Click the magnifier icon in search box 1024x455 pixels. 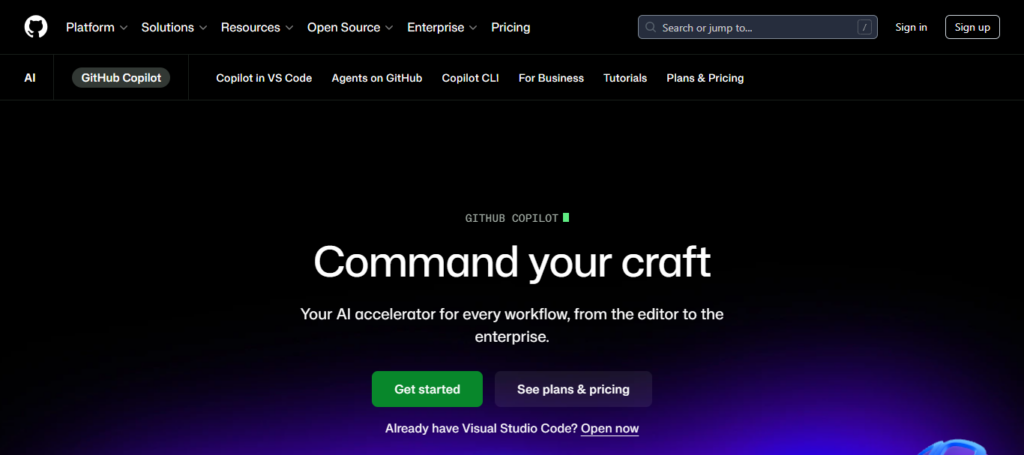point(650,27)
